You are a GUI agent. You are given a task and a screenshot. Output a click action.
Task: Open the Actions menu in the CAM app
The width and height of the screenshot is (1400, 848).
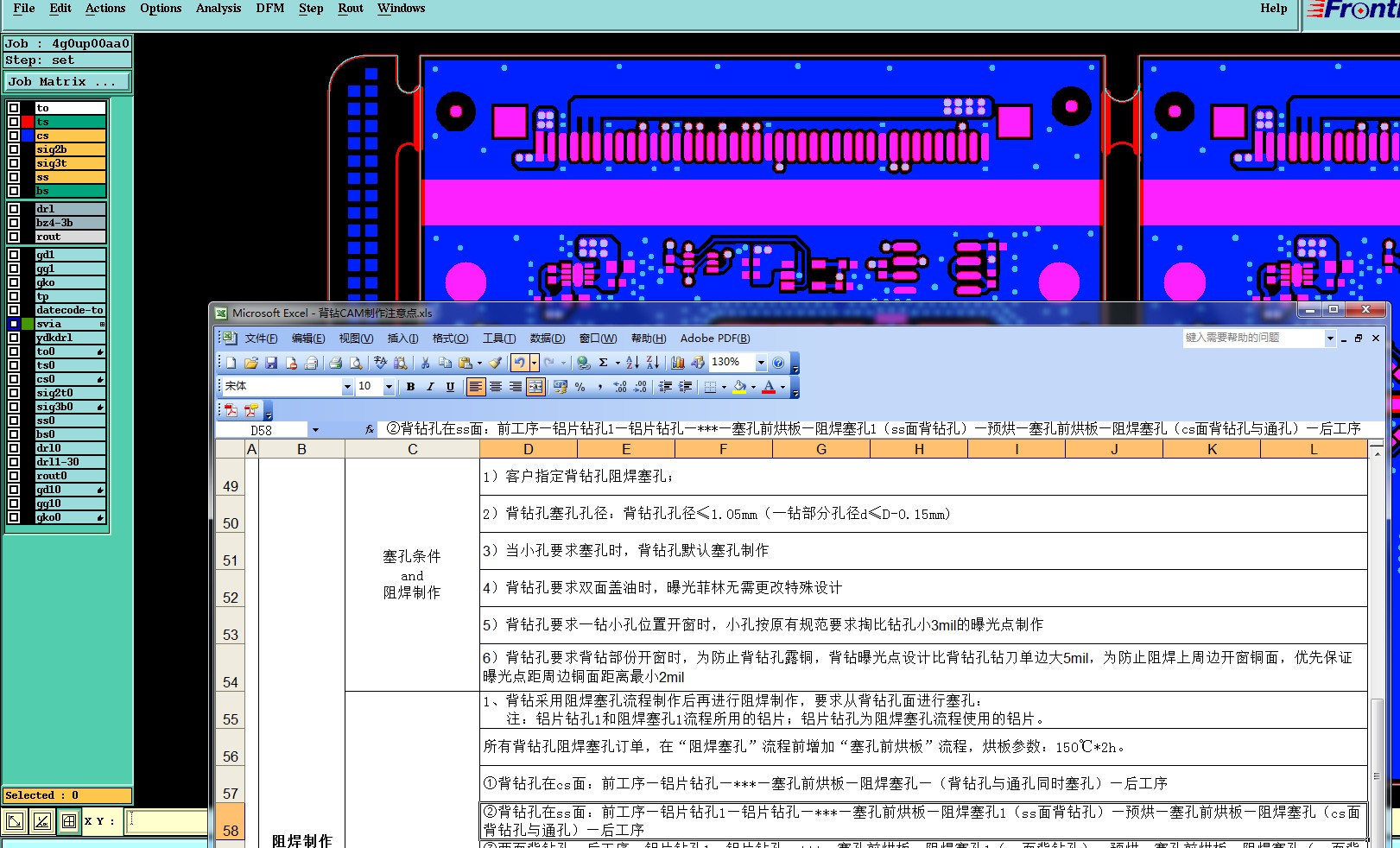(105, 8)
